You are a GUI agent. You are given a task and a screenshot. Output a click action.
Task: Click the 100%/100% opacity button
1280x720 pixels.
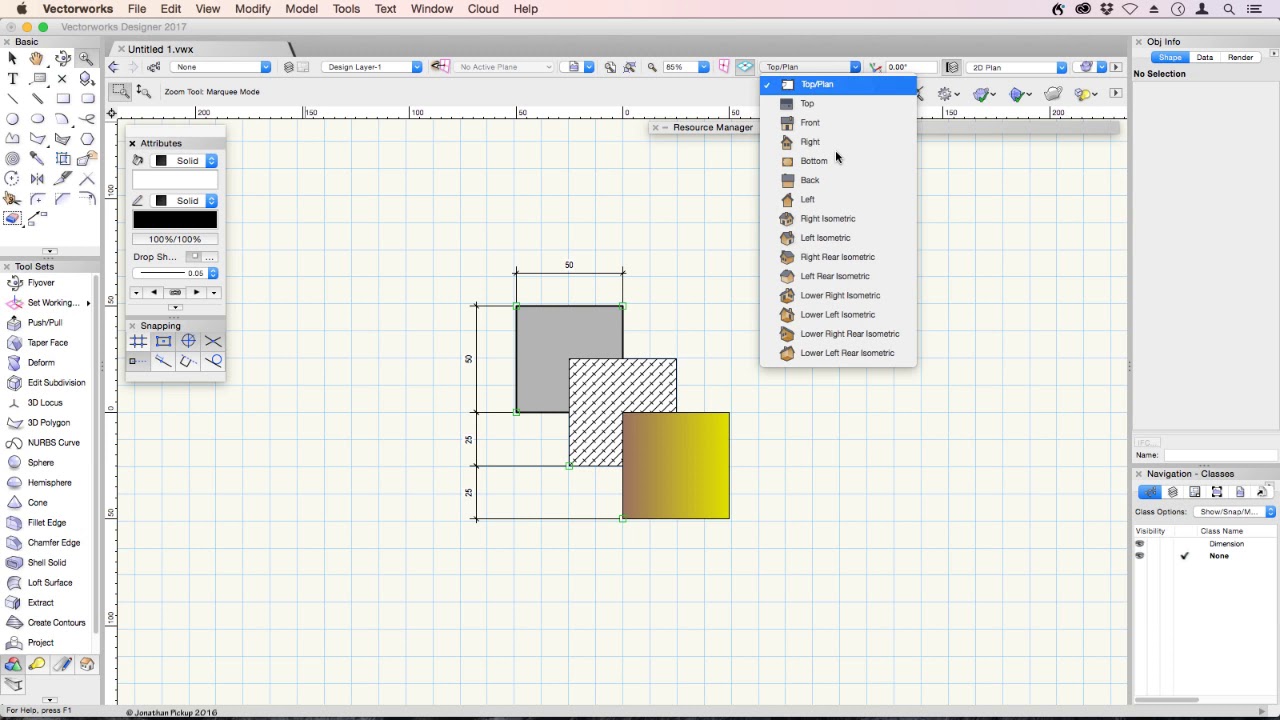pyautogui.click(x=175, y=239)
